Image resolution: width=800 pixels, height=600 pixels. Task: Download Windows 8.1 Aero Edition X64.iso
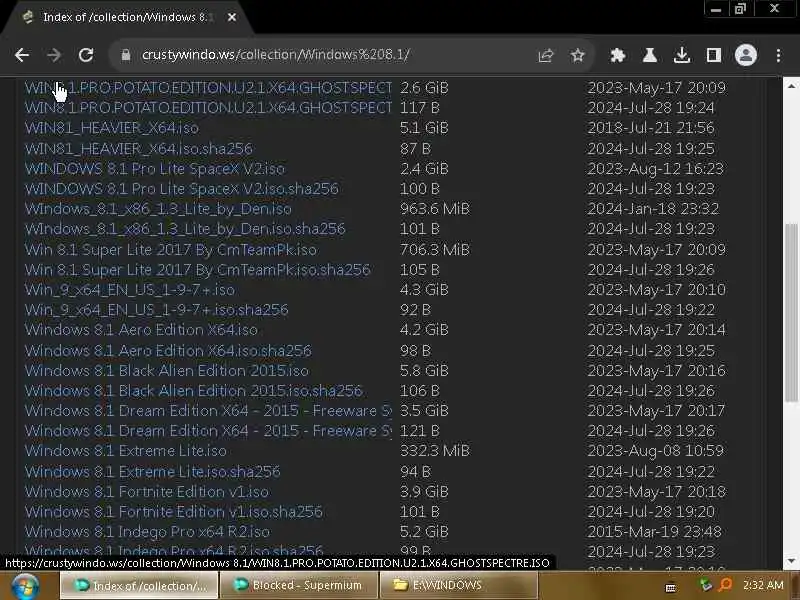click(x=141, y=330)
